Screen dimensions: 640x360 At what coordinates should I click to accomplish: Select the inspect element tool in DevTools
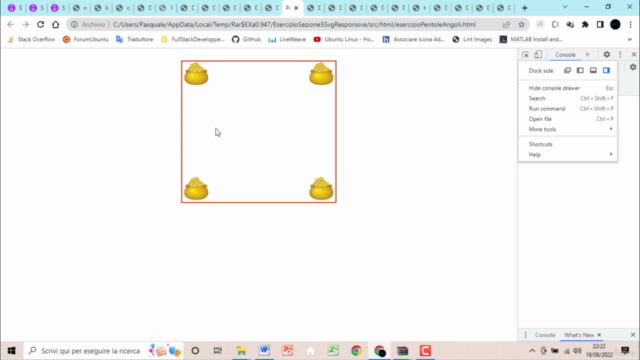coord(525,55)
